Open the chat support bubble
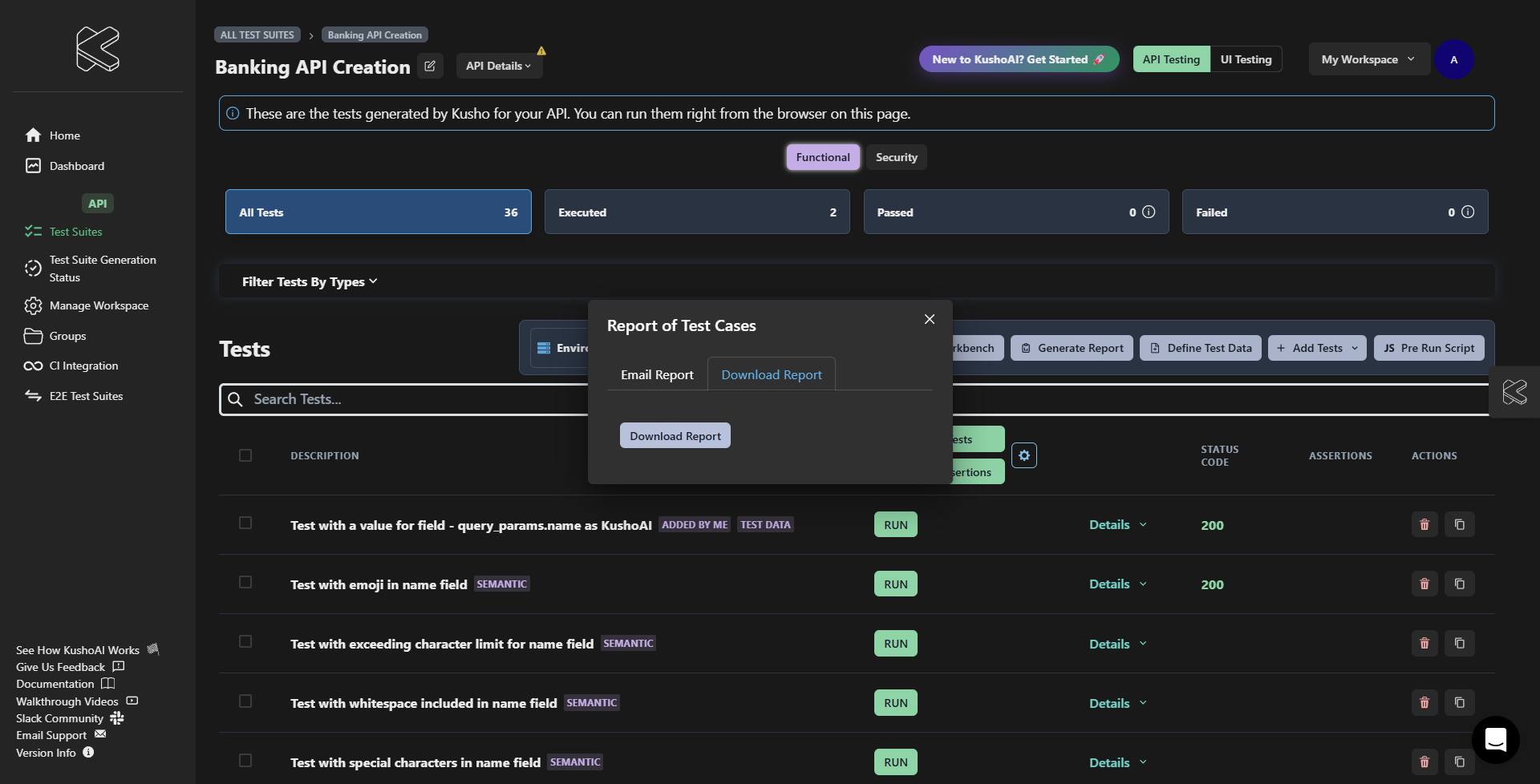Image resolution: width=1540 pixels, height=784 pixels. point(1495,739)
